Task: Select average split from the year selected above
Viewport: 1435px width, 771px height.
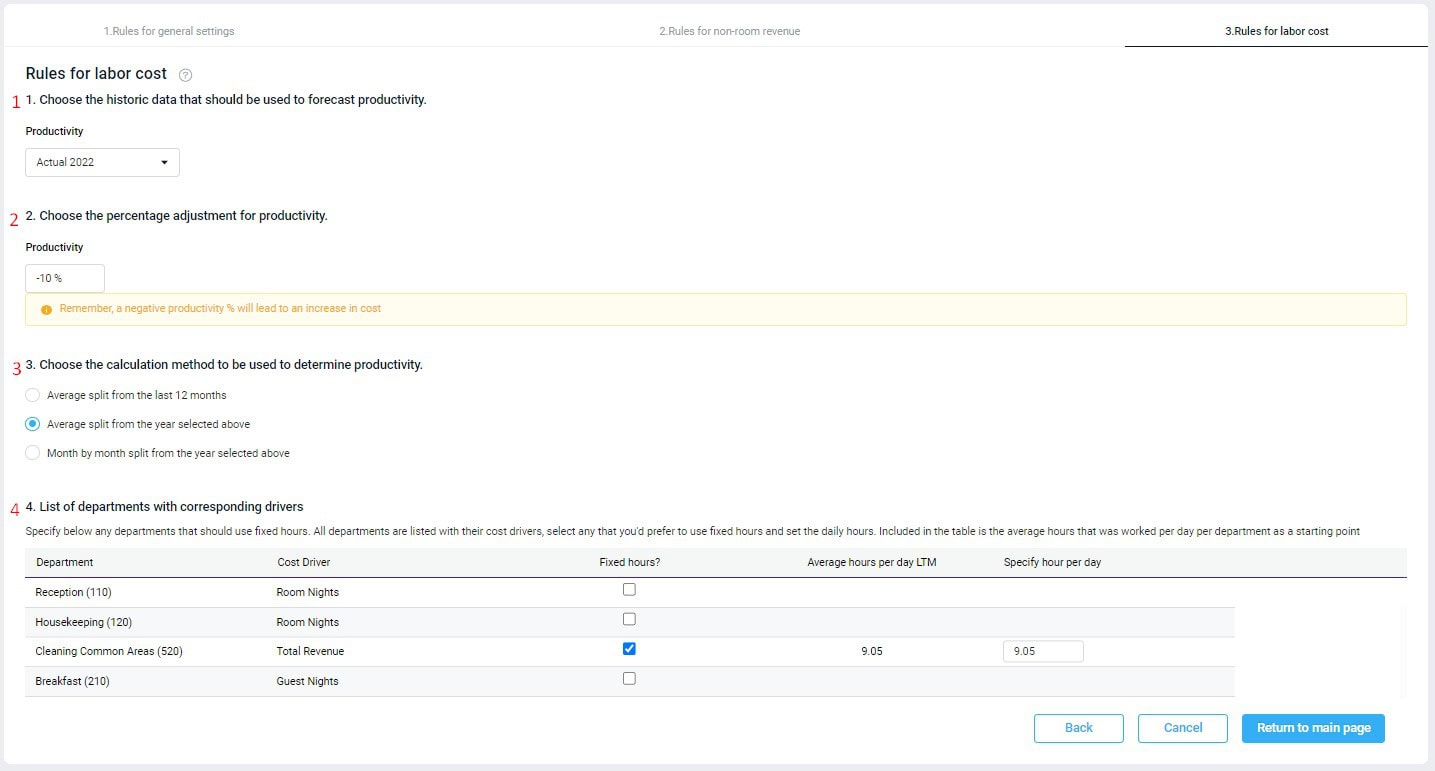Action: (32, 424)
